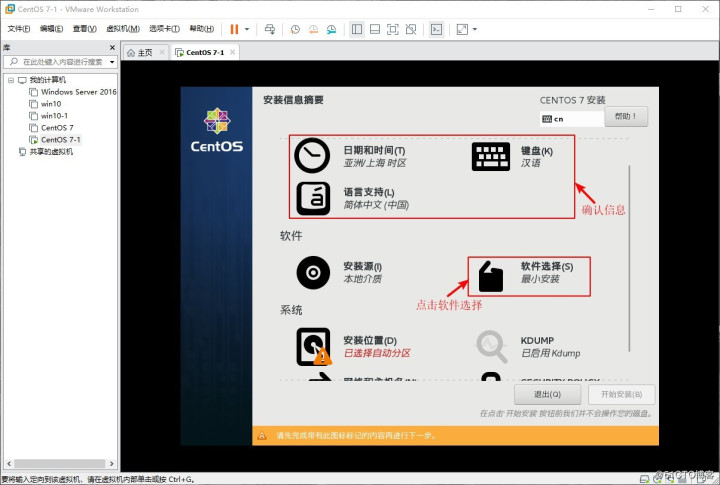Screen dimensions: 720x485
Task: Select Windows Server 2016 in the library
Action: (79, 92)
